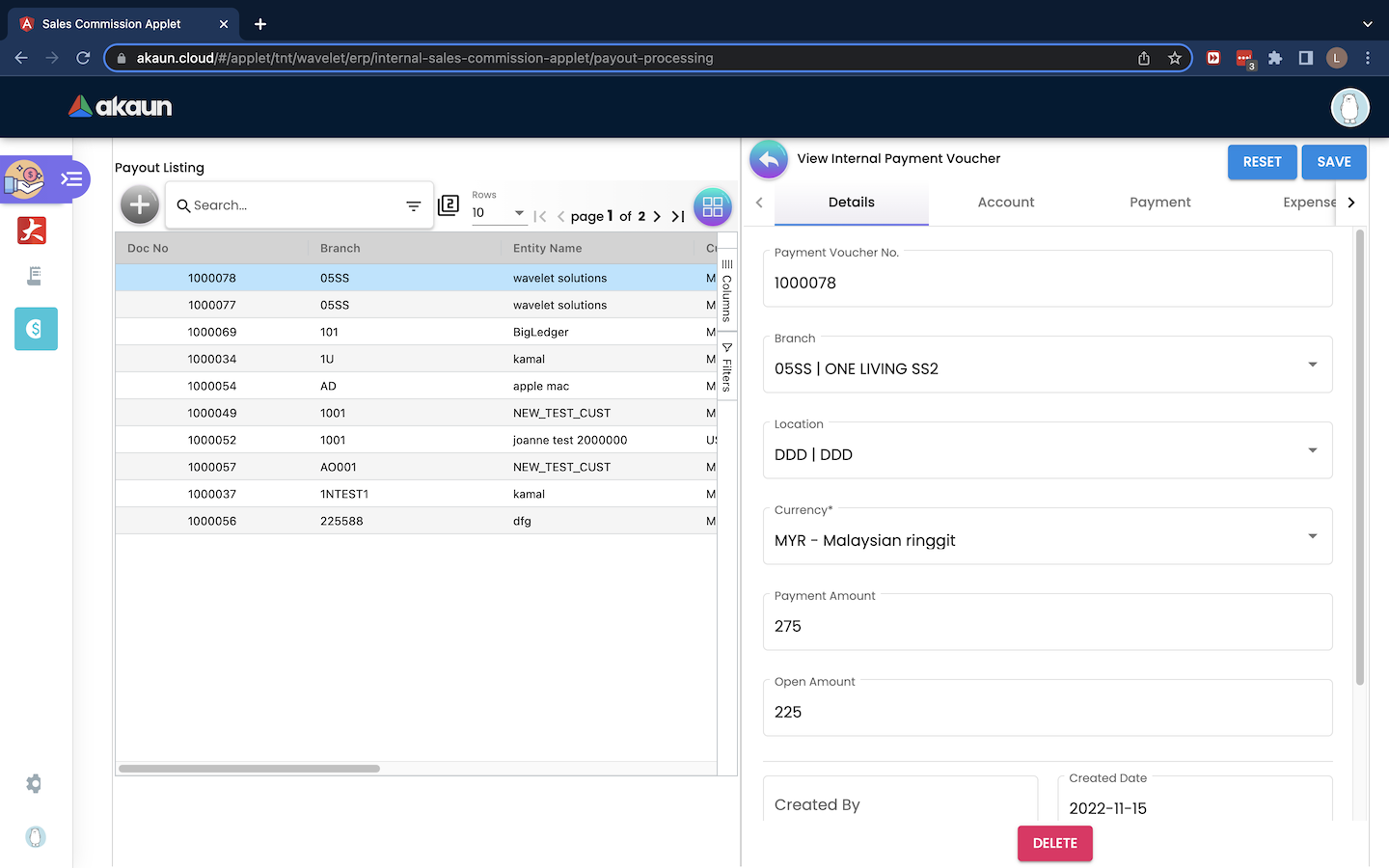Expand the Currency dropdown
Viewport: 1389px width, 868px height.
pos(1048,539)
